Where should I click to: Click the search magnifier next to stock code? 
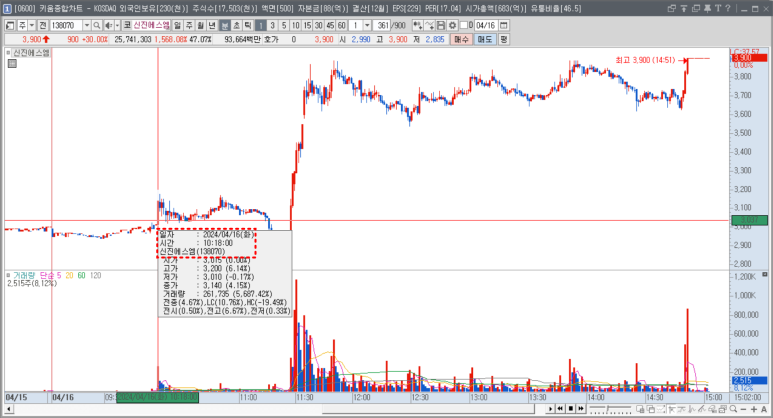point(97,26)
